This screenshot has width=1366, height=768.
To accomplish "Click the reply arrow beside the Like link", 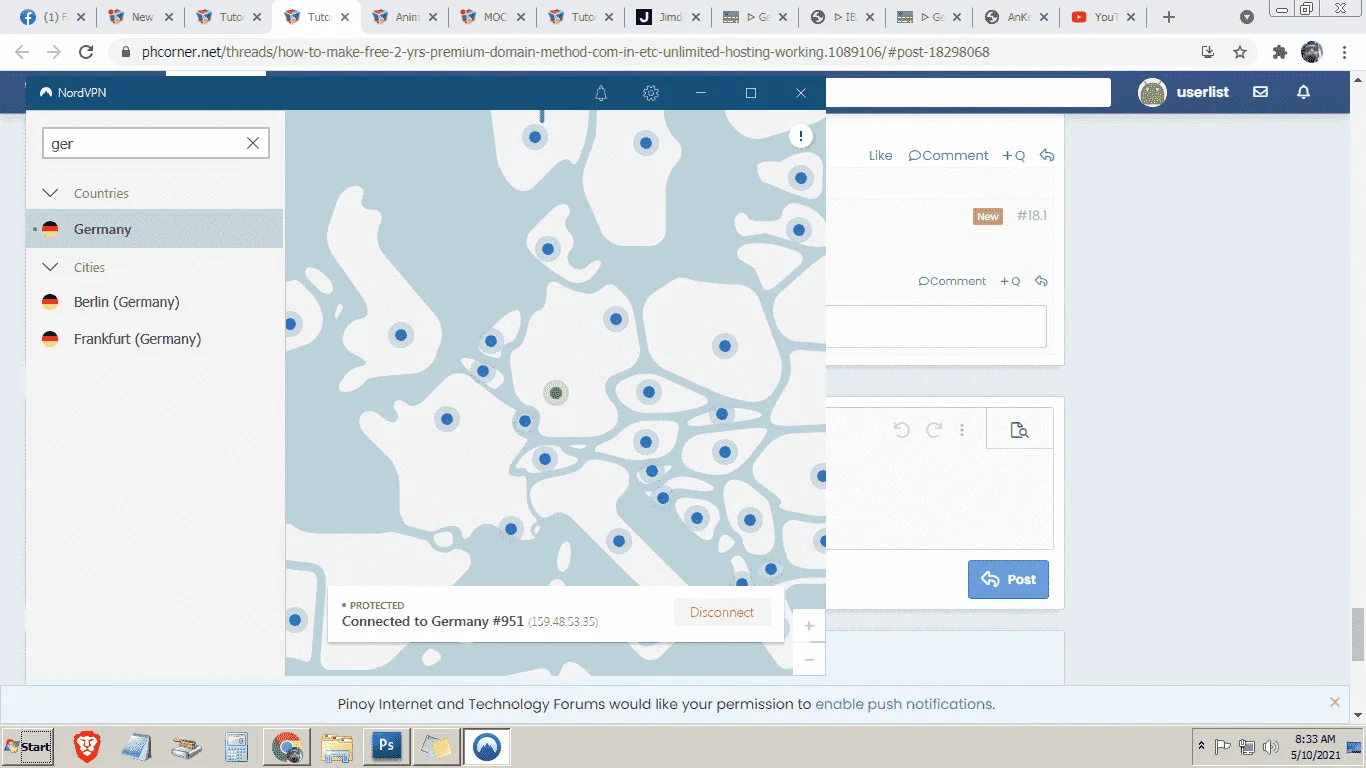I will point(1047,155).
